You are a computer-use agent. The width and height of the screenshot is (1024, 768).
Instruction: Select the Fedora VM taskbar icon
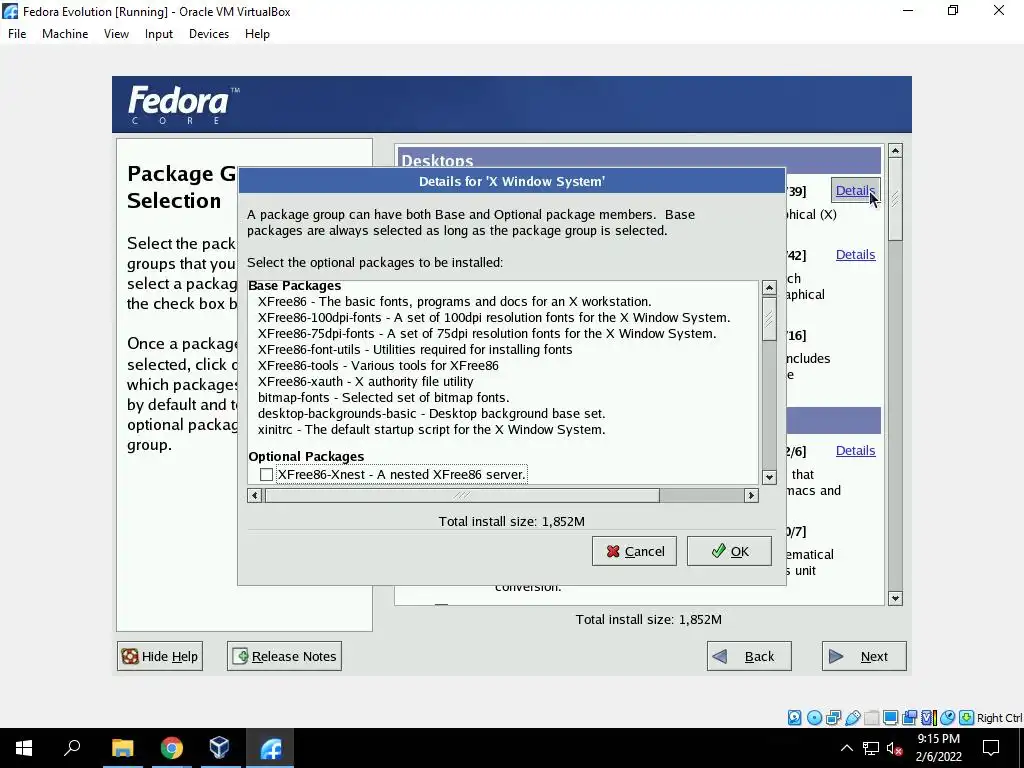270,748
